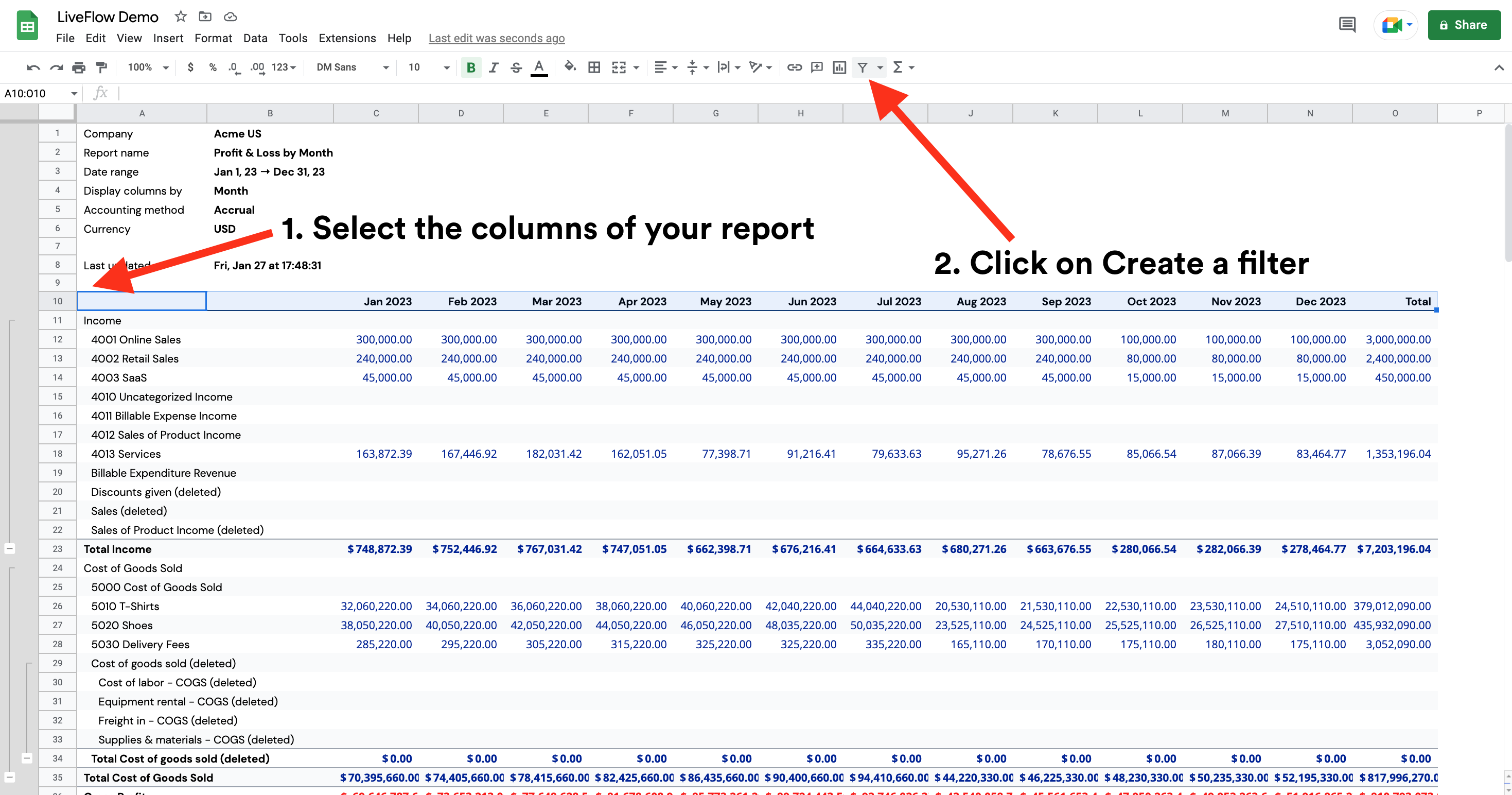Image resolution: width=1512 pixels, height=795 pixels.
Task: Start a Google Meet call
Action: 1396,25
